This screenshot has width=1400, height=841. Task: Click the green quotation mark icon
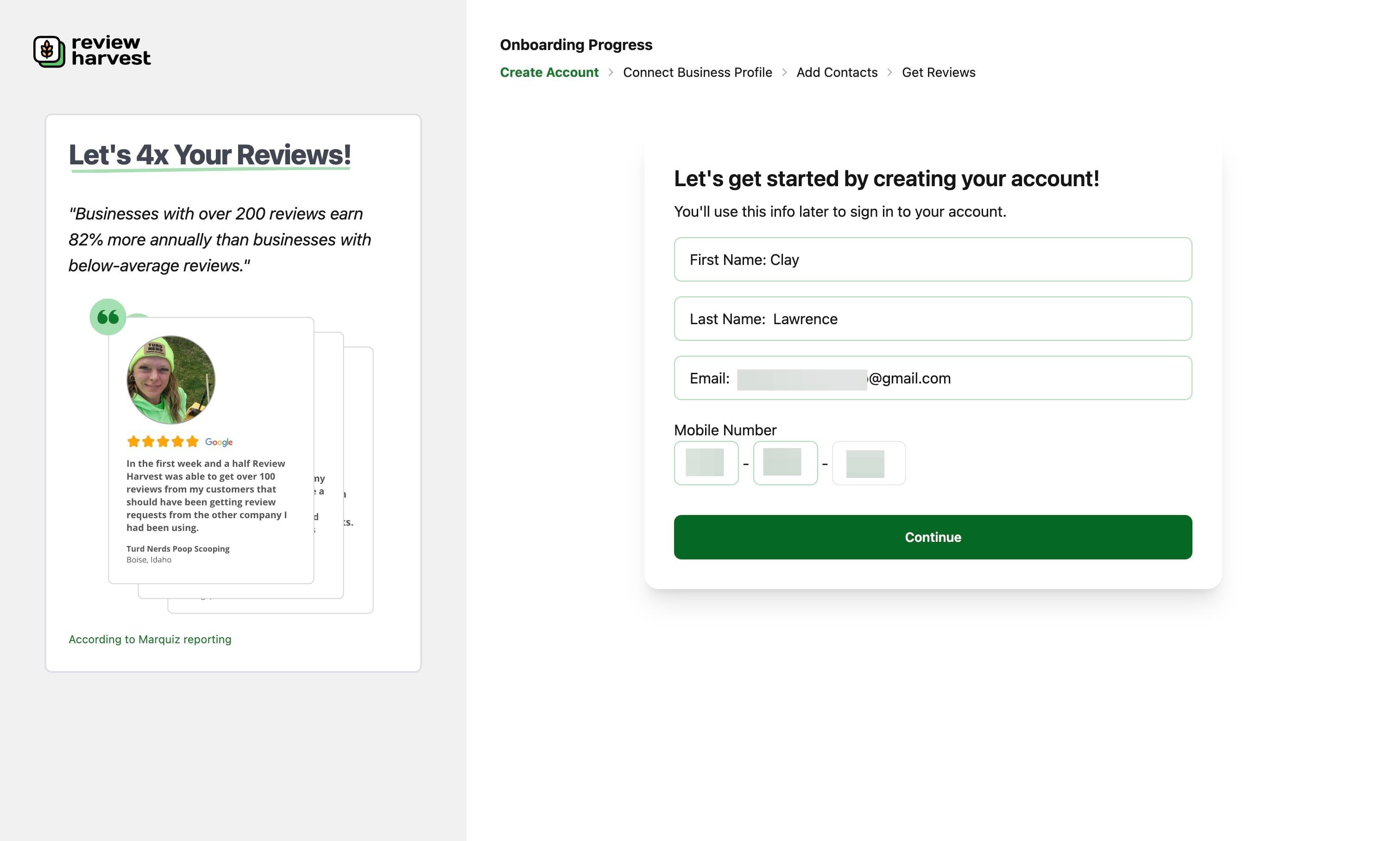point(107,317)
